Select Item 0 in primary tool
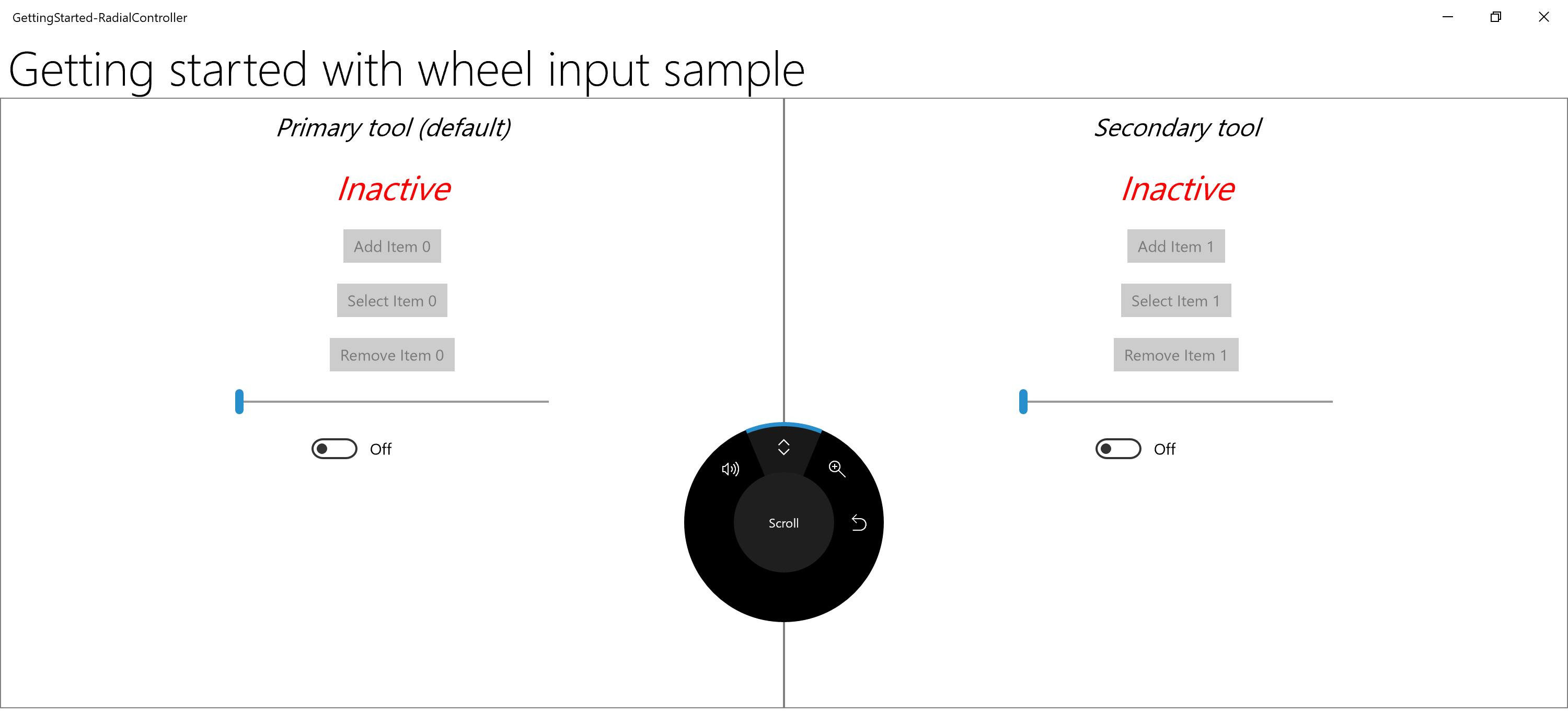This screenshot has height=713, width=1568. 391,300
